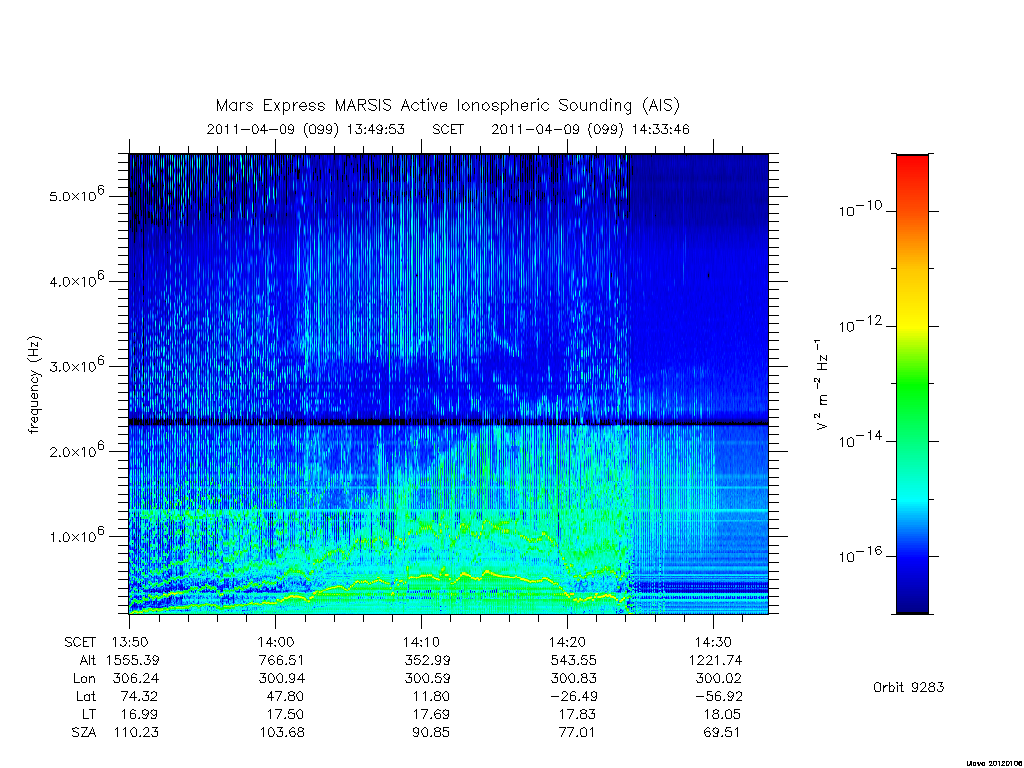Image resolution: width=1024 pixels, height=768 pixels.
Task: Click the 3.0×10^6 frequency tick label
Action: (76, 365)
